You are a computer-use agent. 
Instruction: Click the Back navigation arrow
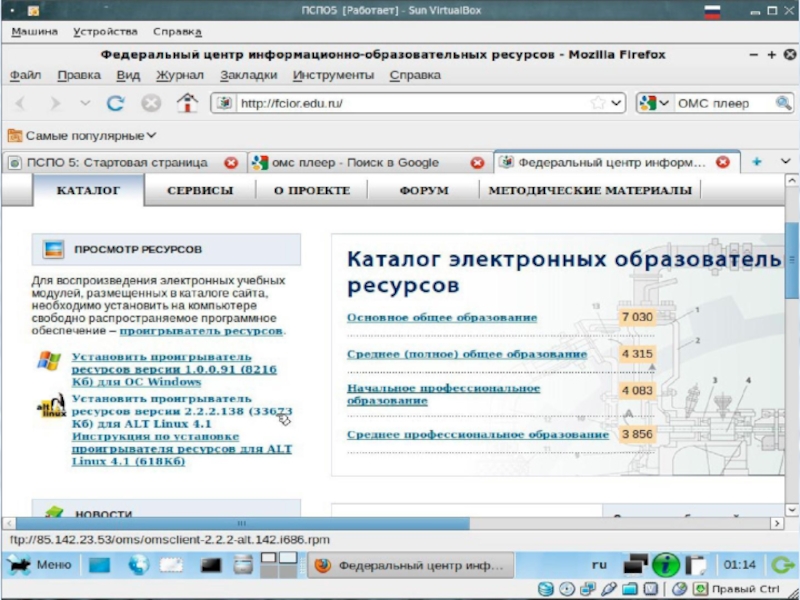pyautogui.click(x=21, y=103)
